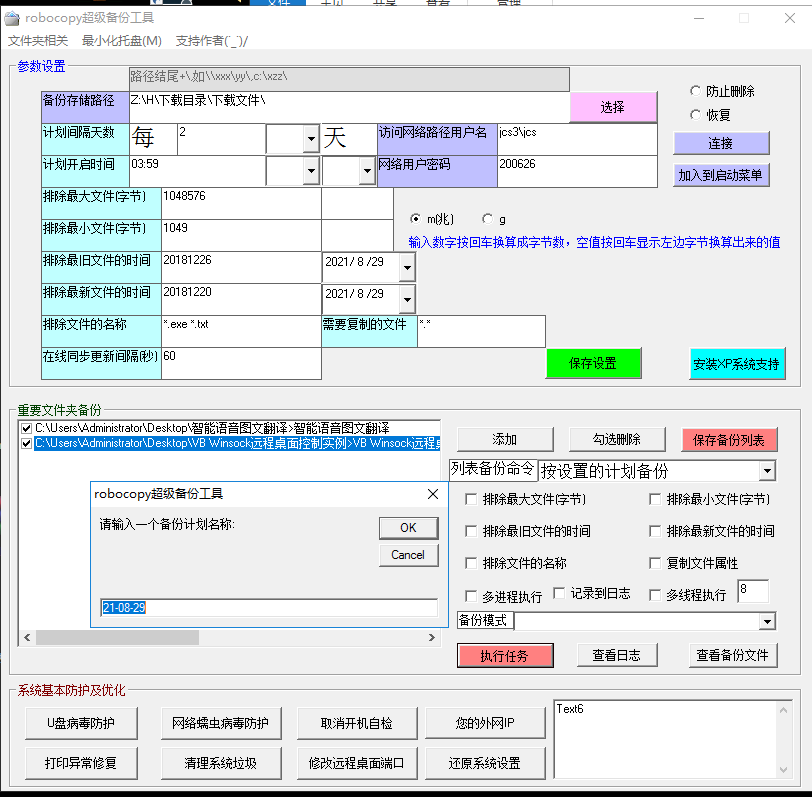Cancel the backup plan name dialog
This screenshot has width=812, height=797.
[406, 554]
